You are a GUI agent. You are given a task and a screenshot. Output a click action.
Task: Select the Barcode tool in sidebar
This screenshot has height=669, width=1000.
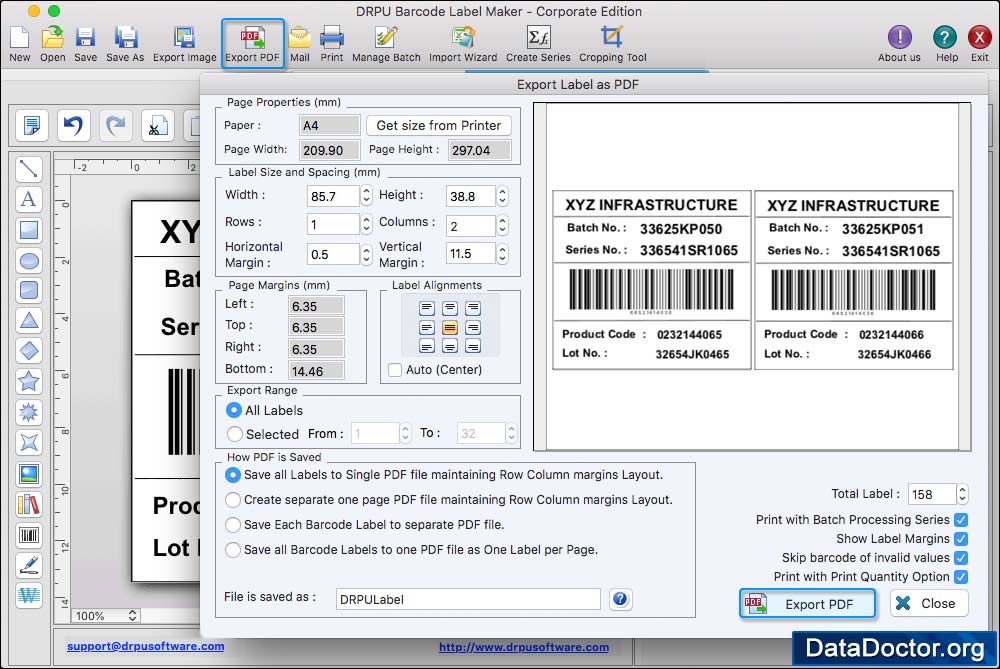[29, 534]
